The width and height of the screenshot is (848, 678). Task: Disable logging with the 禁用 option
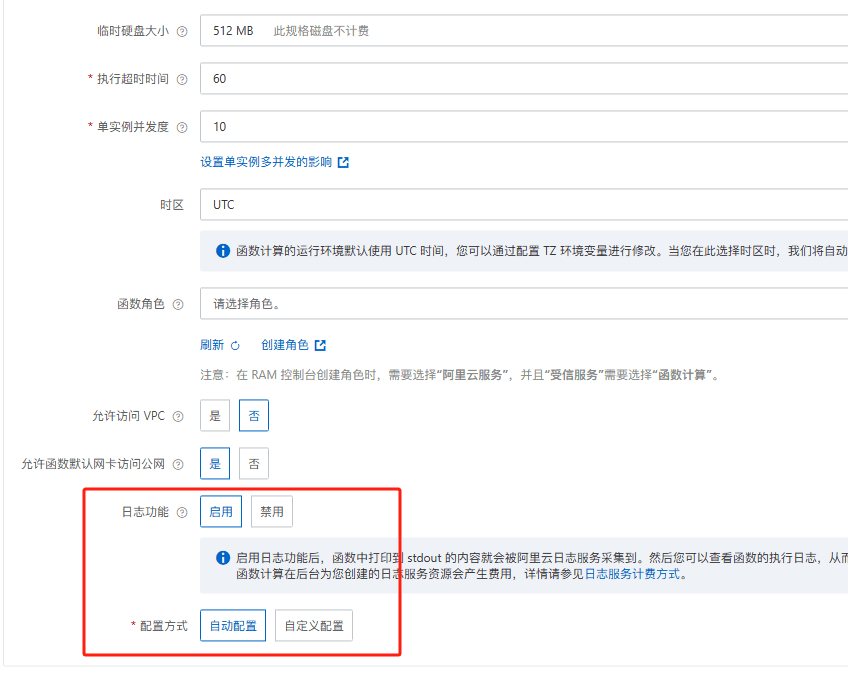pos(271,511)
